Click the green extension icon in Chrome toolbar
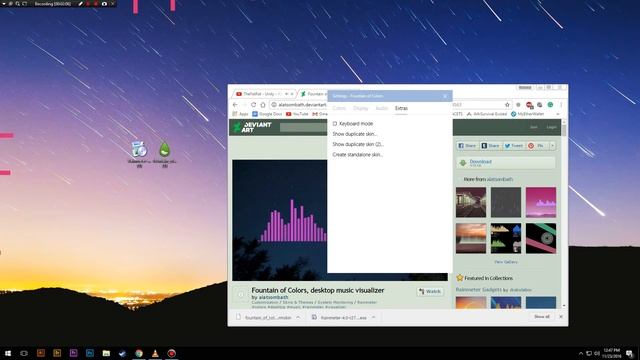The height and width of the screenshot is (360, 640). [550, 105]
